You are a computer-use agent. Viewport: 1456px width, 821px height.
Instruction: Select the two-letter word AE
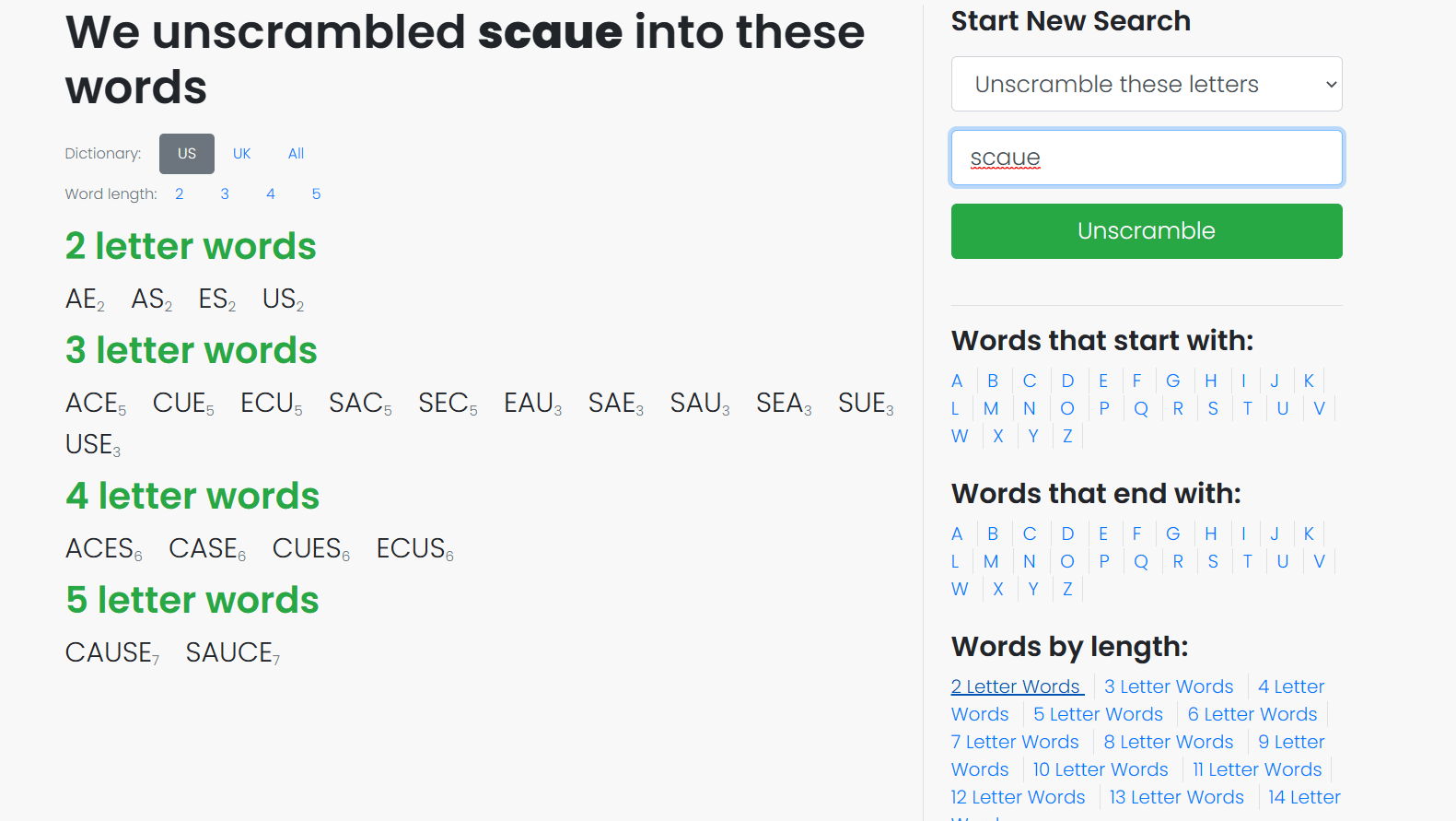tap(82, 299)
